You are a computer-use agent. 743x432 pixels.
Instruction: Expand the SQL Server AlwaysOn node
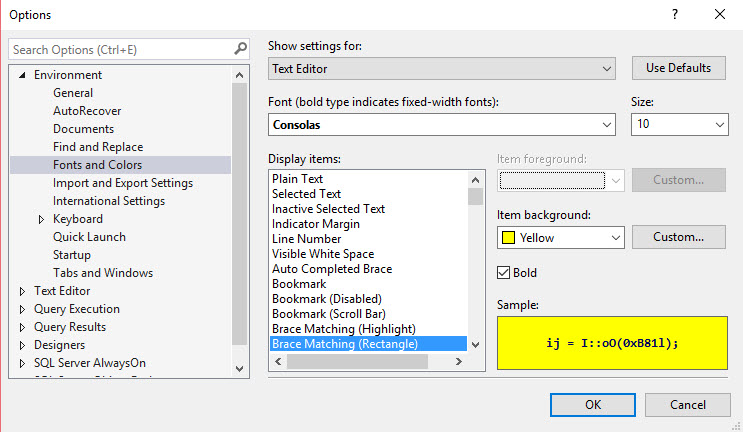tap(22, 363)
